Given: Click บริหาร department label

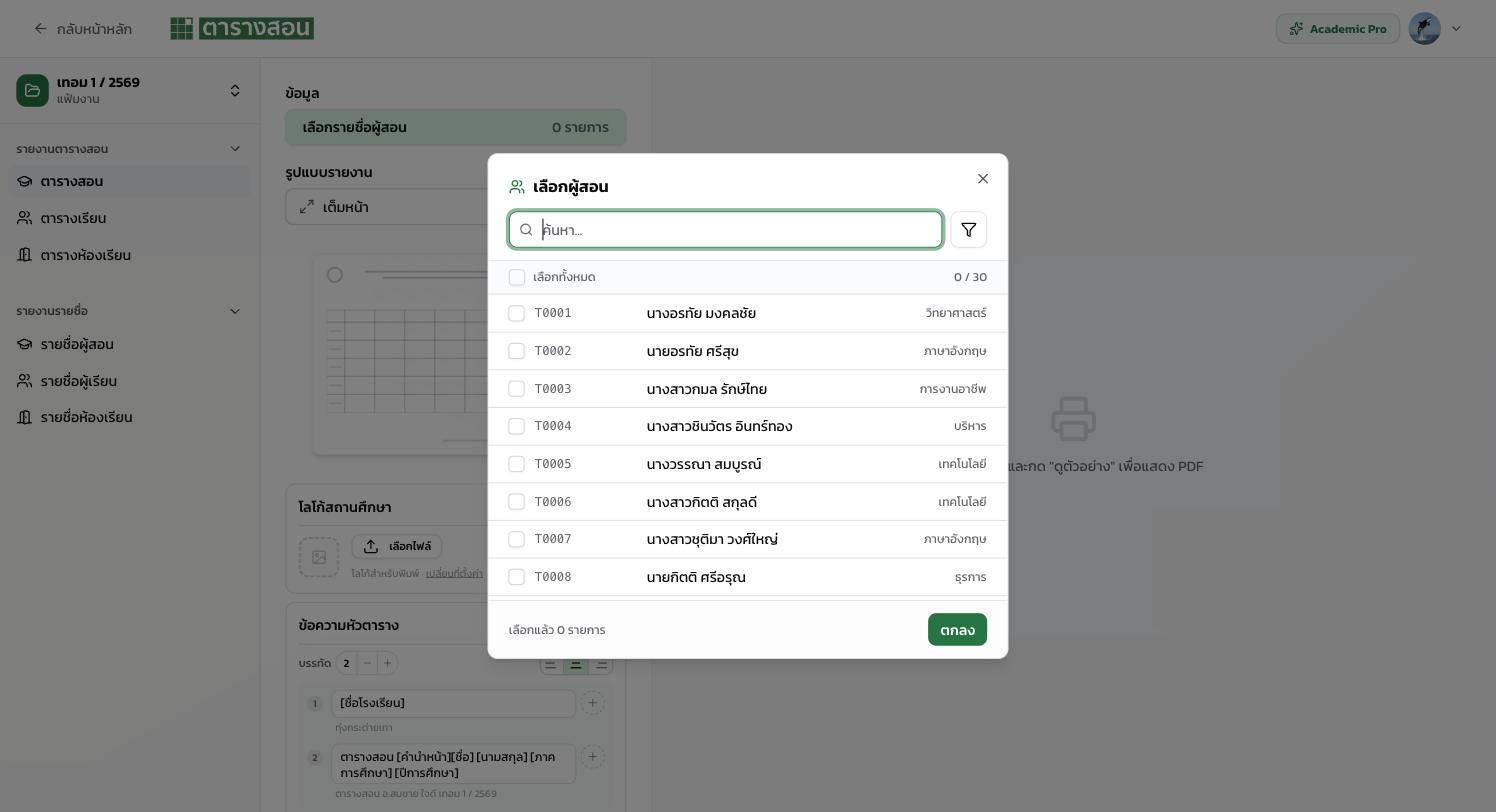Looking at the screenshot, I should click(970, 426).
